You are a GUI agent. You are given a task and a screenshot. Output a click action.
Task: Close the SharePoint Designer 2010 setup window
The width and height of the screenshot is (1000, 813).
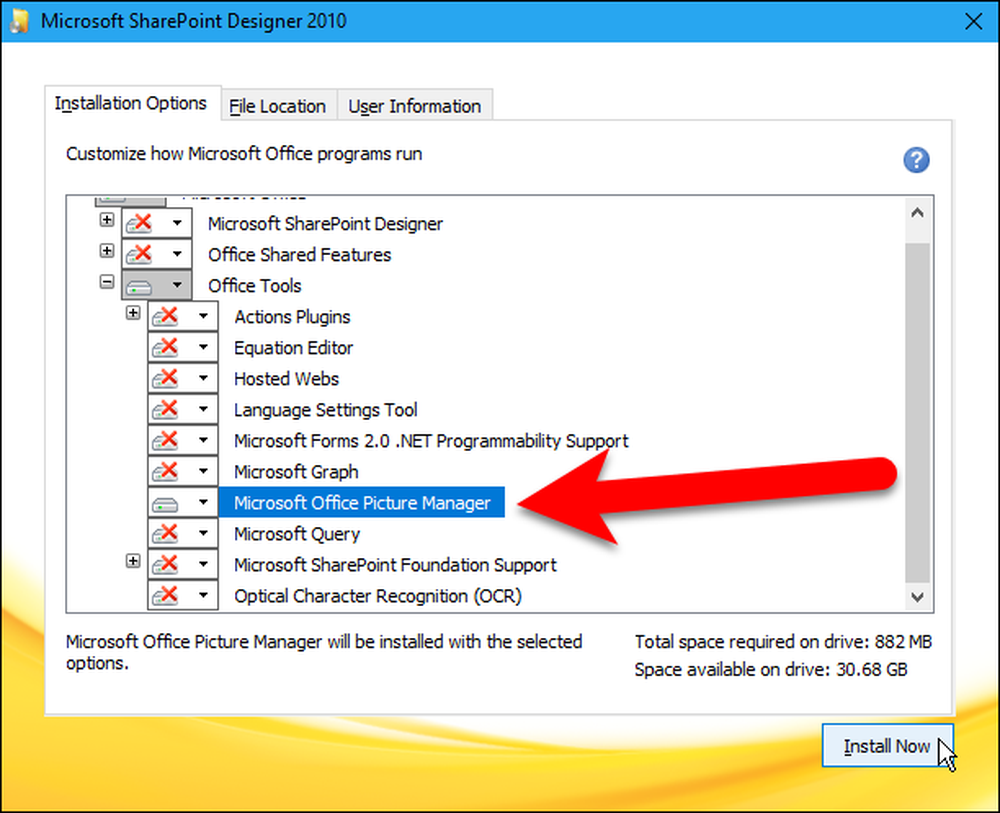[x=973, y=22]
